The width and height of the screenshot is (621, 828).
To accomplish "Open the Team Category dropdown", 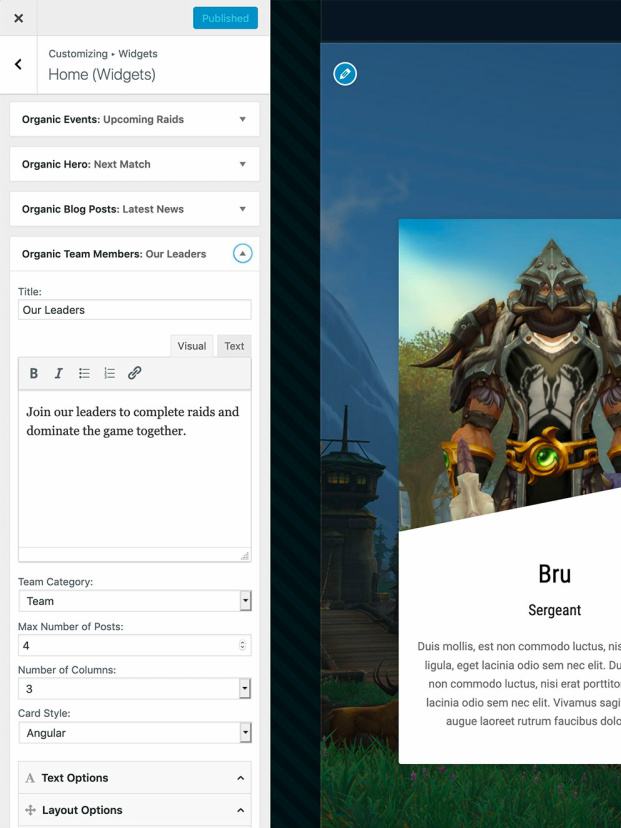I will (x=135, y=601).
